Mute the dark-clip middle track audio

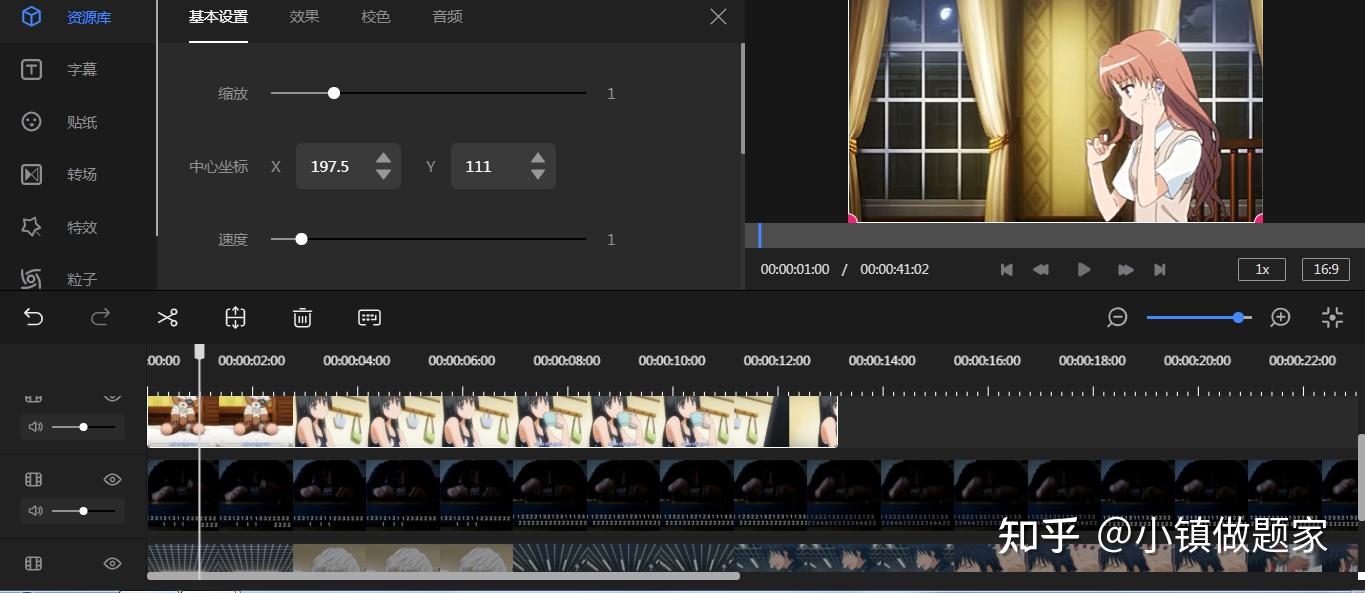[35, 511]
